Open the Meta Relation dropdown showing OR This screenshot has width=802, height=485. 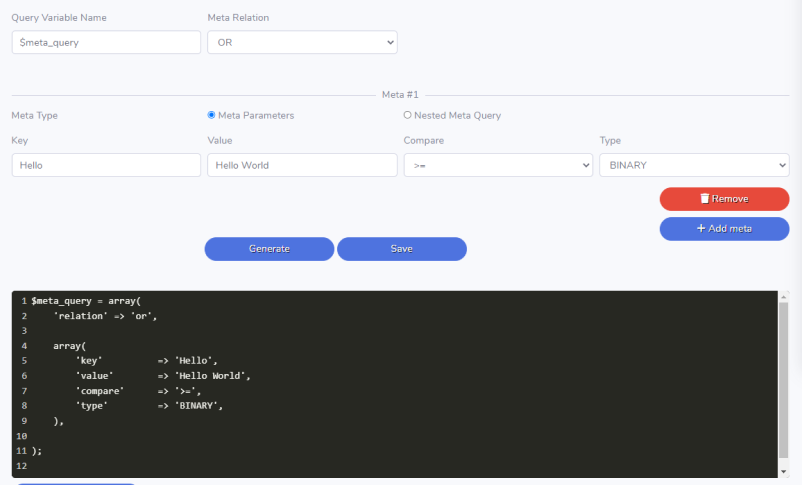point(302,42)
